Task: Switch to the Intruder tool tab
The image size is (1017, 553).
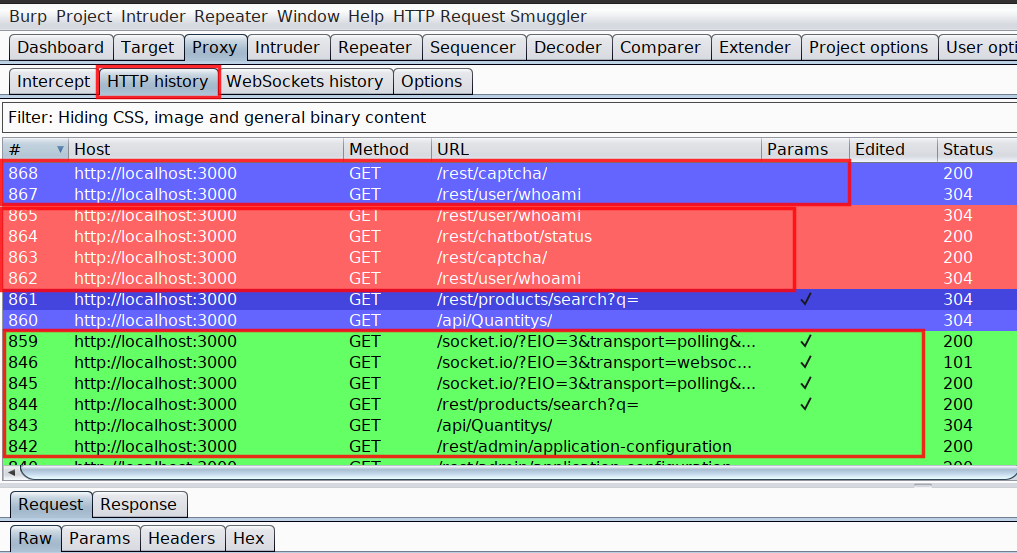Action: [287, 47]
